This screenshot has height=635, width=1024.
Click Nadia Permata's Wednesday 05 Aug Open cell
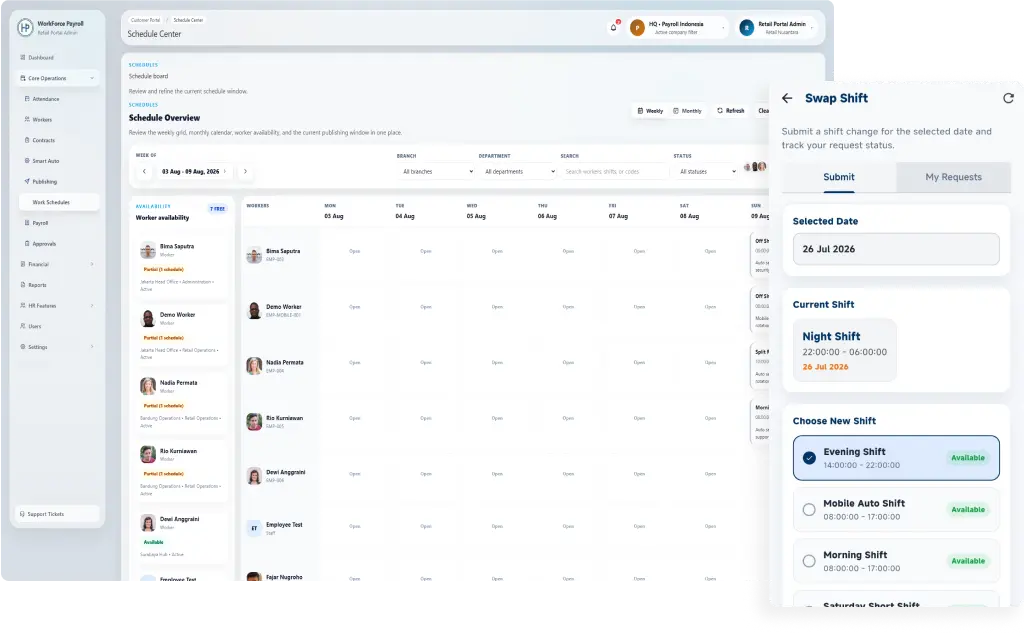[x=497, y=363]
